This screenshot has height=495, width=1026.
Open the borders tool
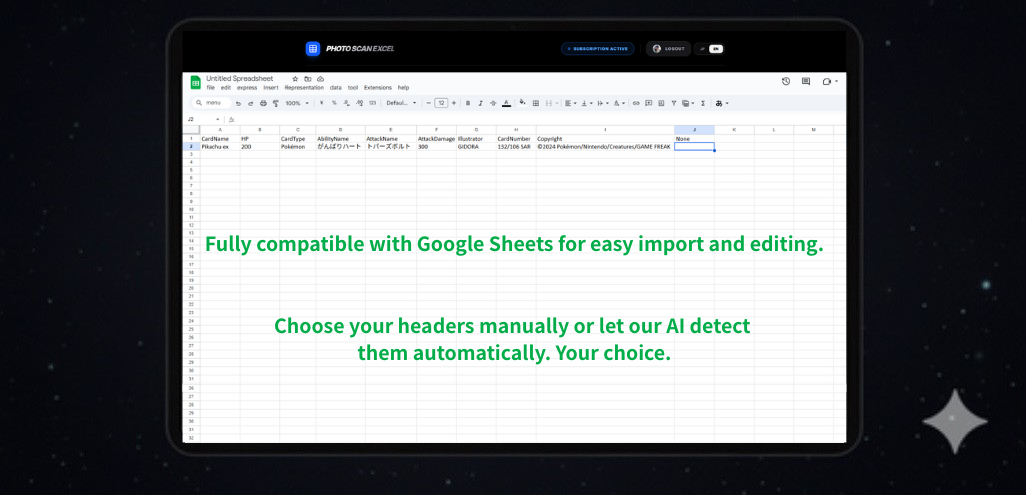536,103
